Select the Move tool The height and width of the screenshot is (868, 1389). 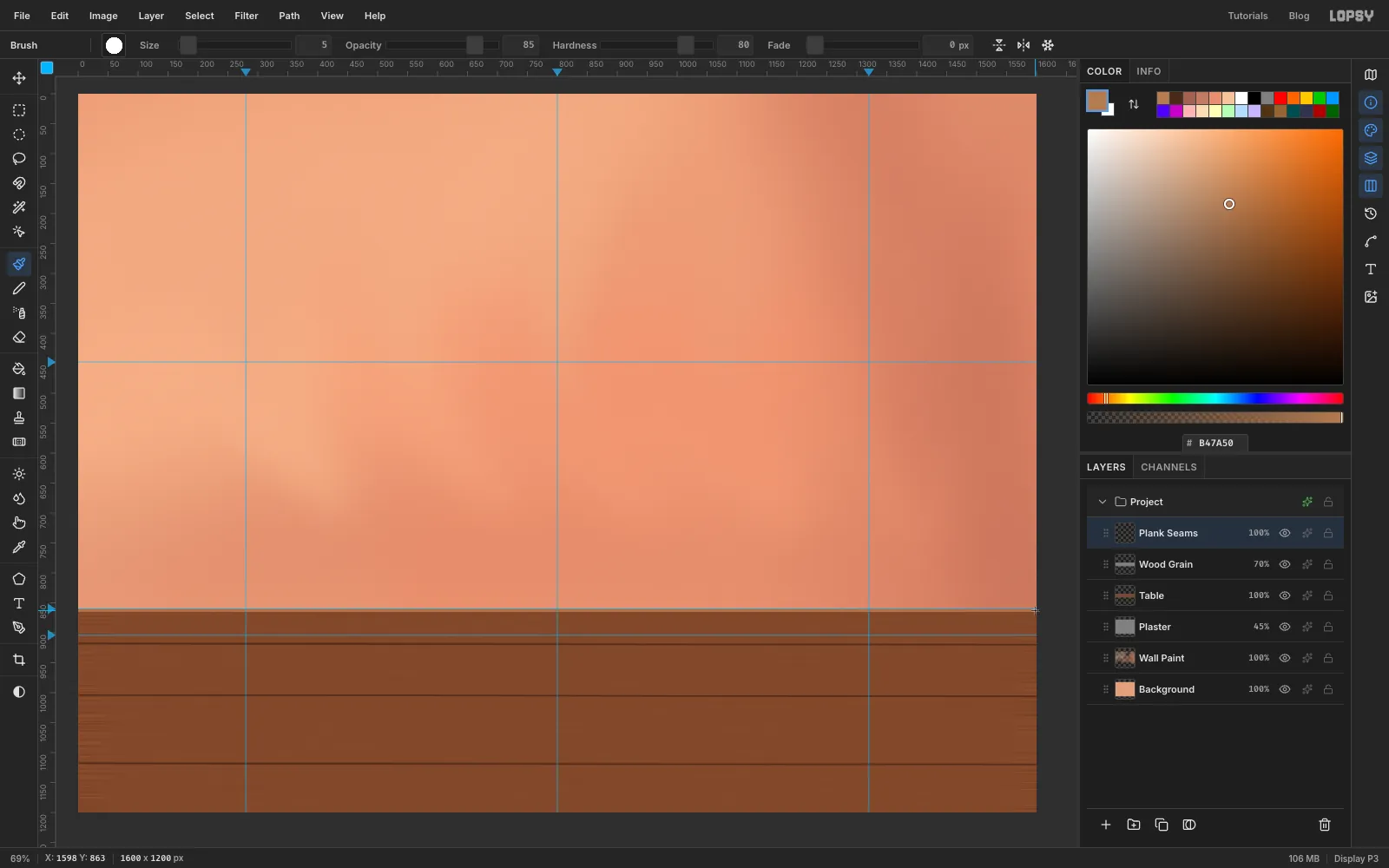pyautogui.click(x=19, y=78)
